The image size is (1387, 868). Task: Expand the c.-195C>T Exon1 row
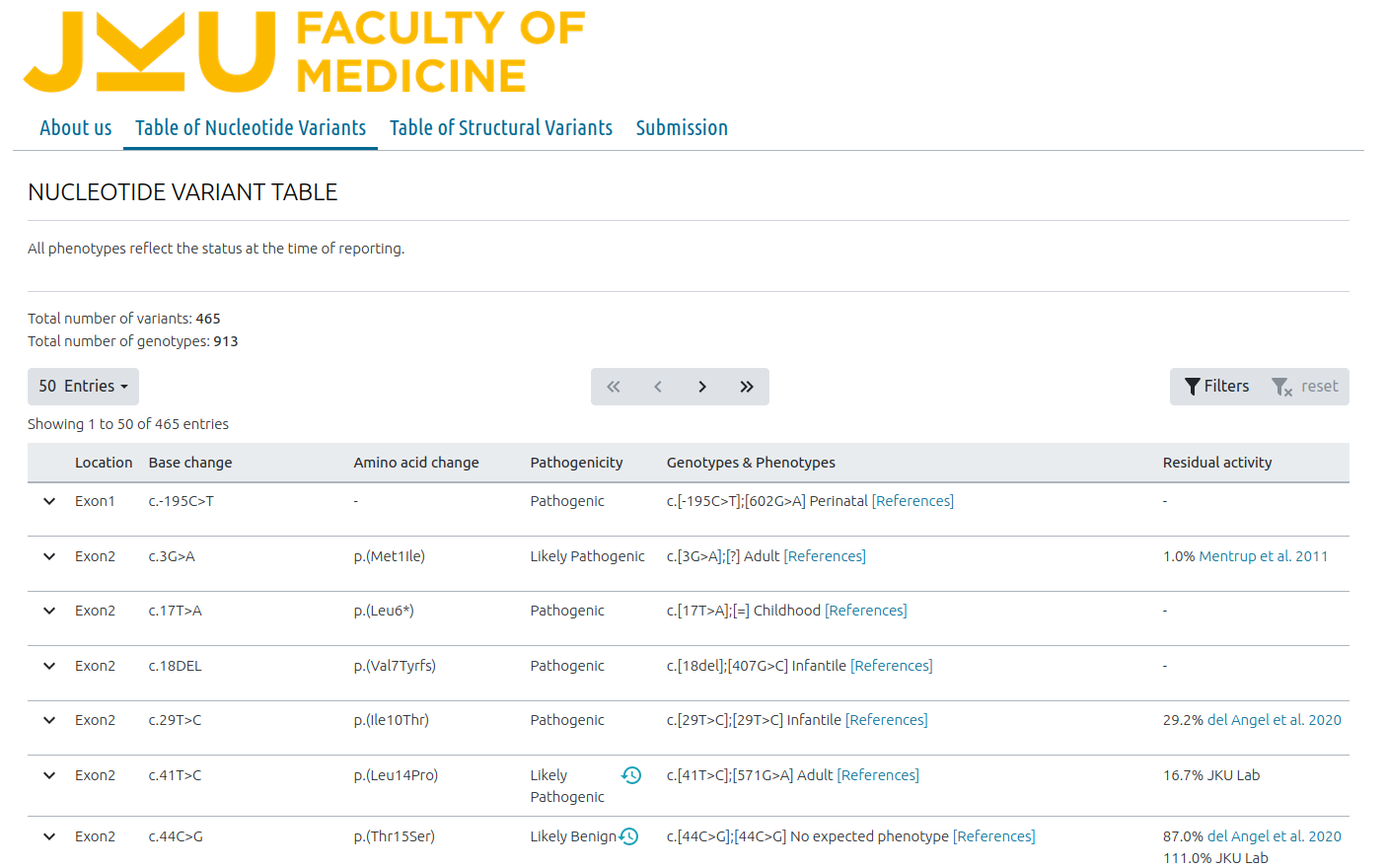[x=49, y=501]
